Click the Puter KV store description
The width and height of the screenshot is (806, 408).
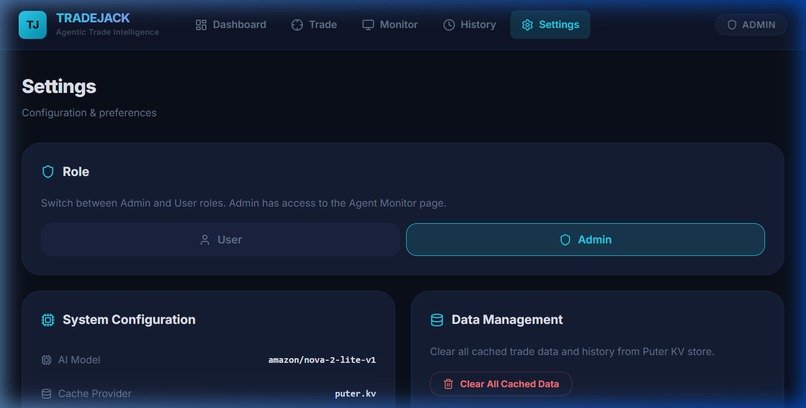(572, 352)
